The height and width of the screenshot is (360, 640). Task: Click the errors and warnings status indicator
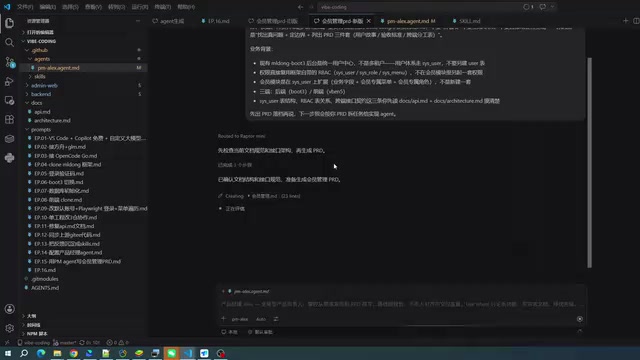(x=118, y=342)
